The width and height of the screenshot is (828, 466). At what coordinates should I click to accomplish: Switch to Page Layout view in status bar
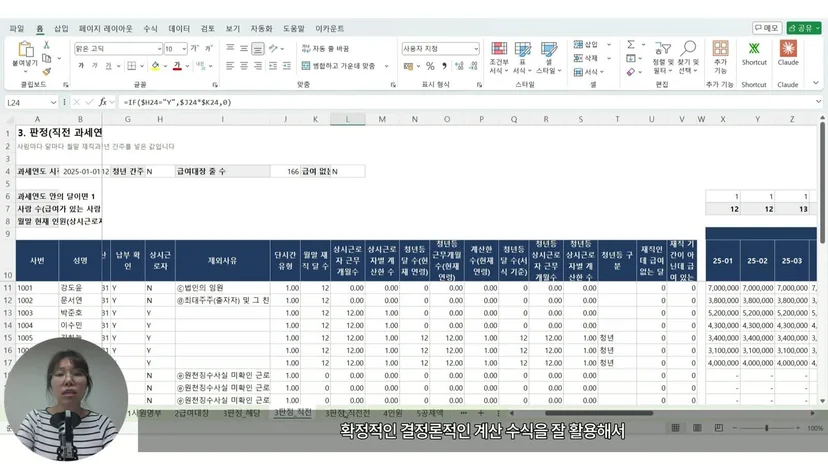click(697, 427)
